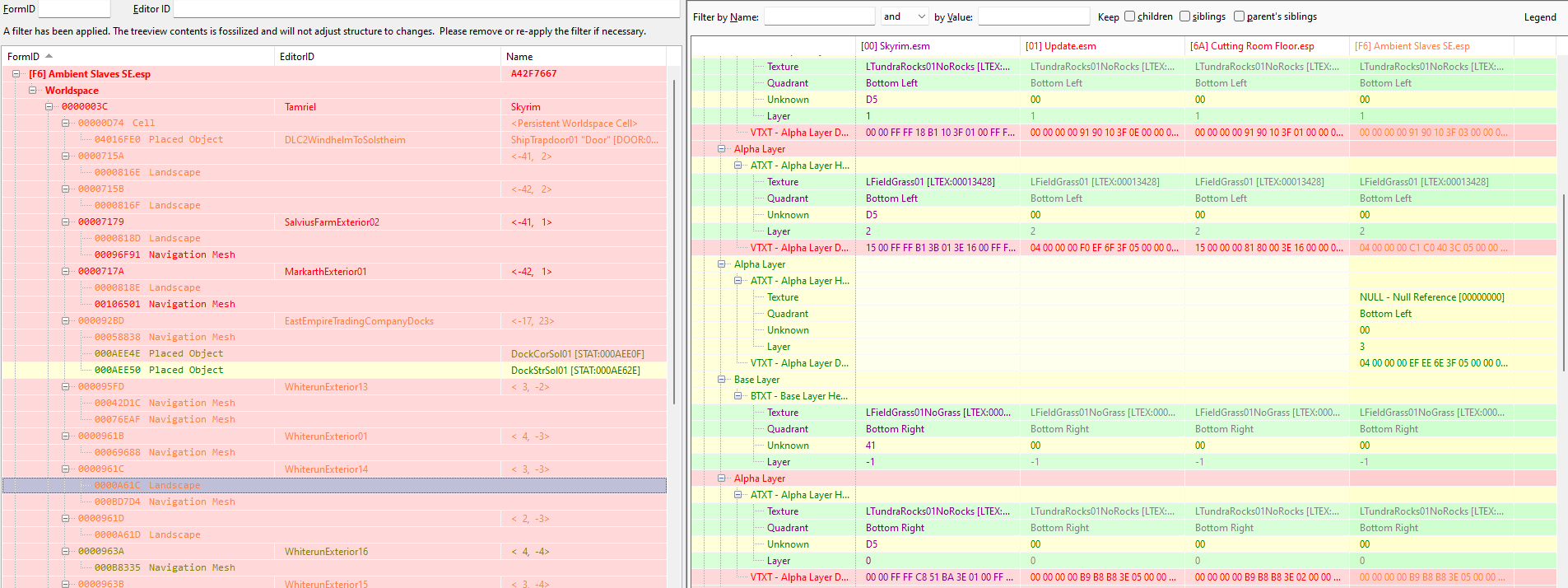The image size is (1568, 588).
Task: Click the sort arrow in FormID header
Action: click(49, 56)
